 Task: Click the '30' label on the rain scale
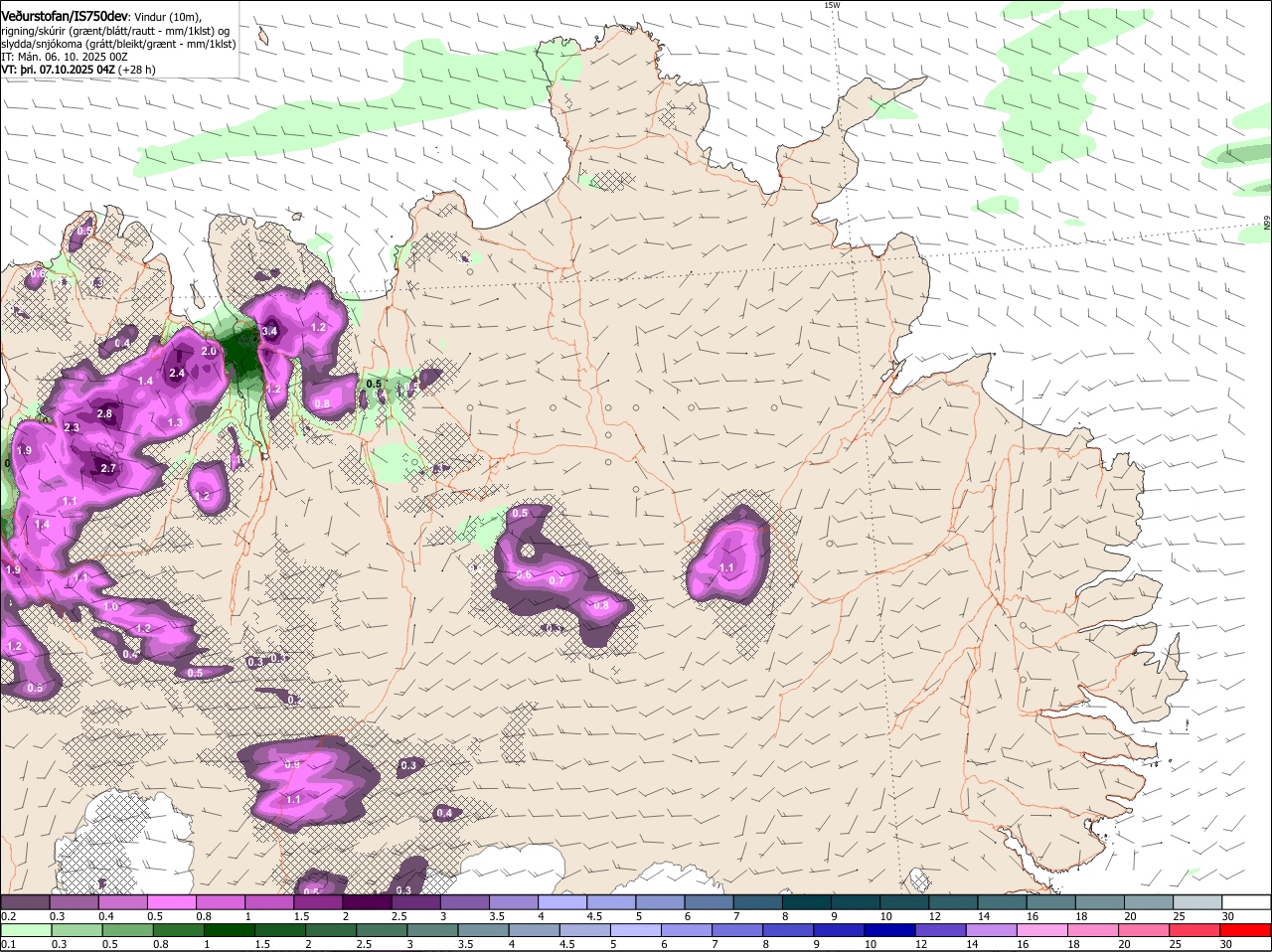pos(1225,945)
